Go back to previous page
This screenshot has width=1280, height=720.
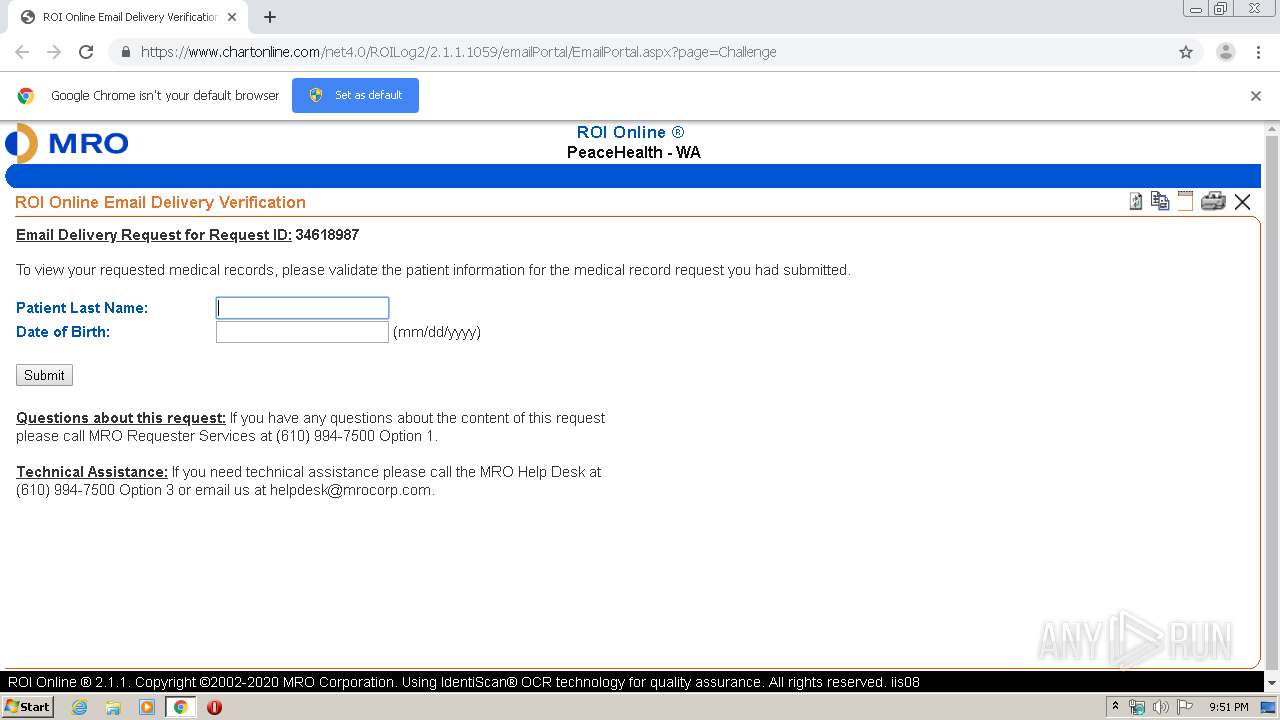[x=22, y=52]
